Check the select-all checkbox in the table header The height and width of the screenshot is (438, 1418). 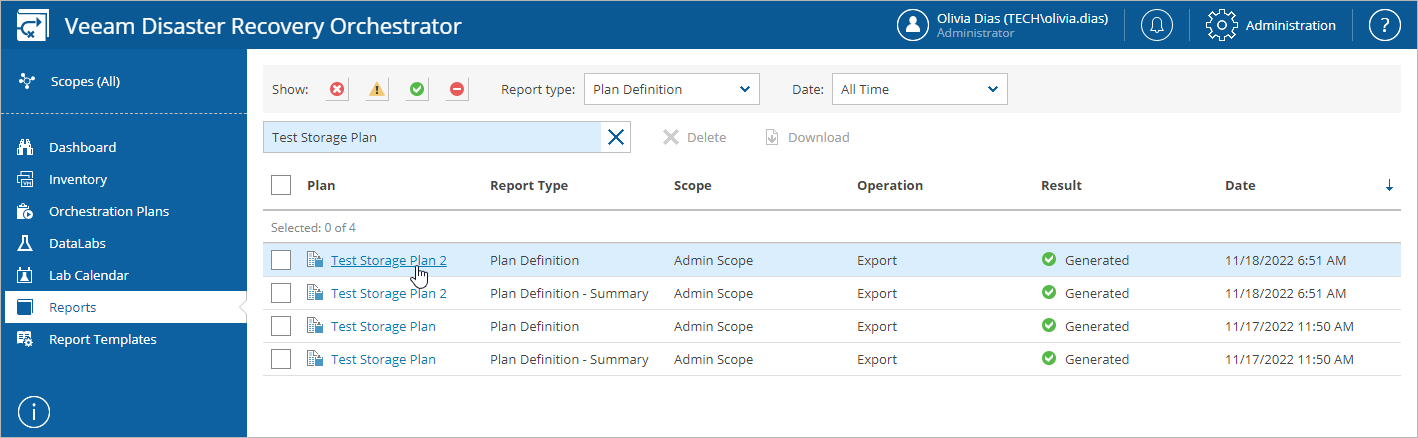click(281, 185)
